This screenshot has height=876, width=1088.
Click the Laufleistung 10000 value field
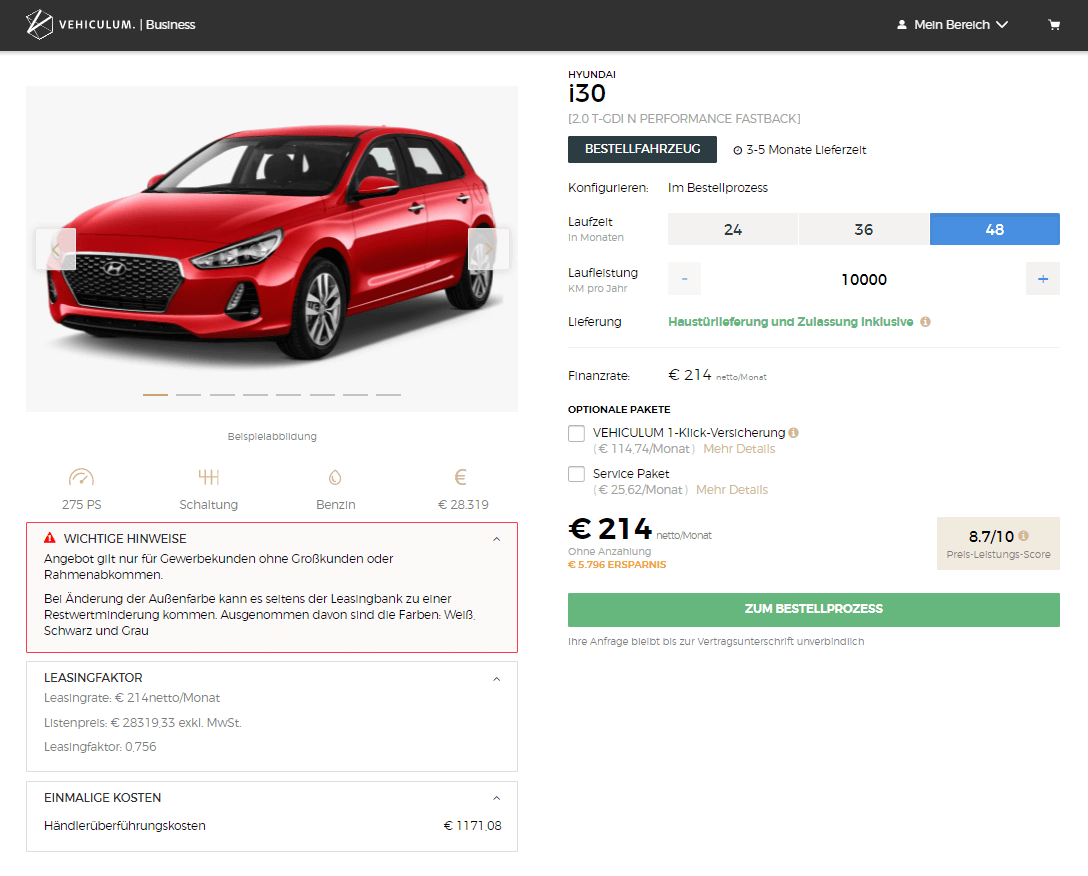864,279
